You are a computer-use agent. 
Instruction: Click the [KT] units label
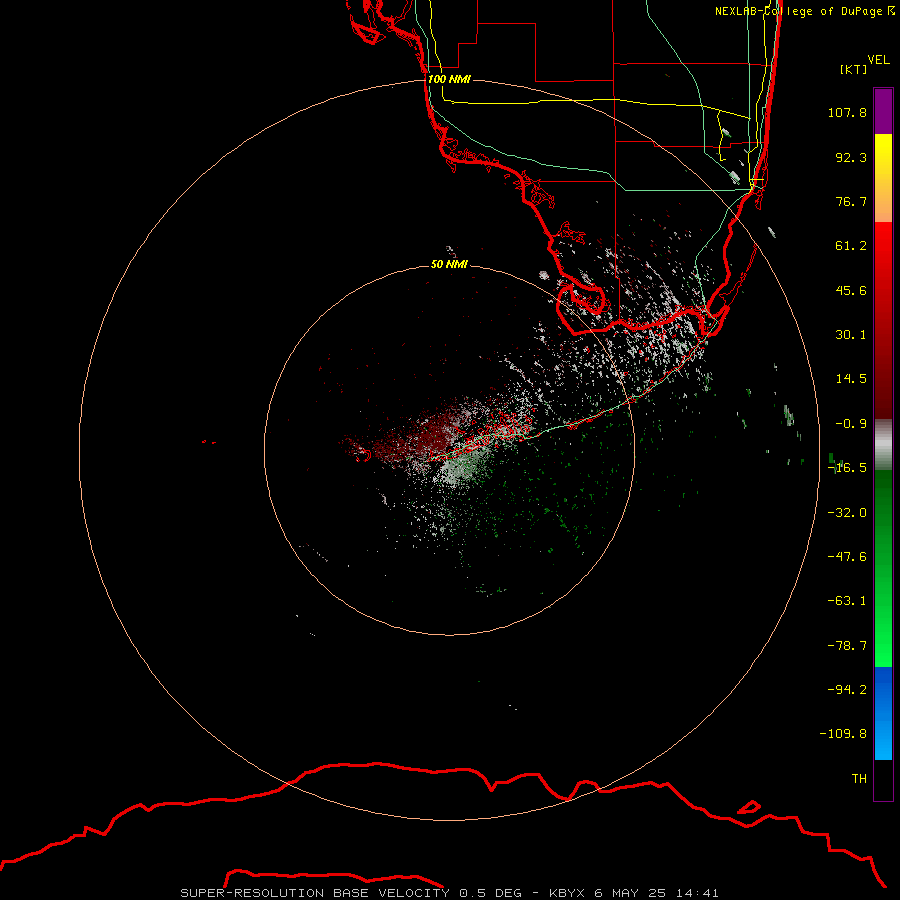tap(854, 69)
